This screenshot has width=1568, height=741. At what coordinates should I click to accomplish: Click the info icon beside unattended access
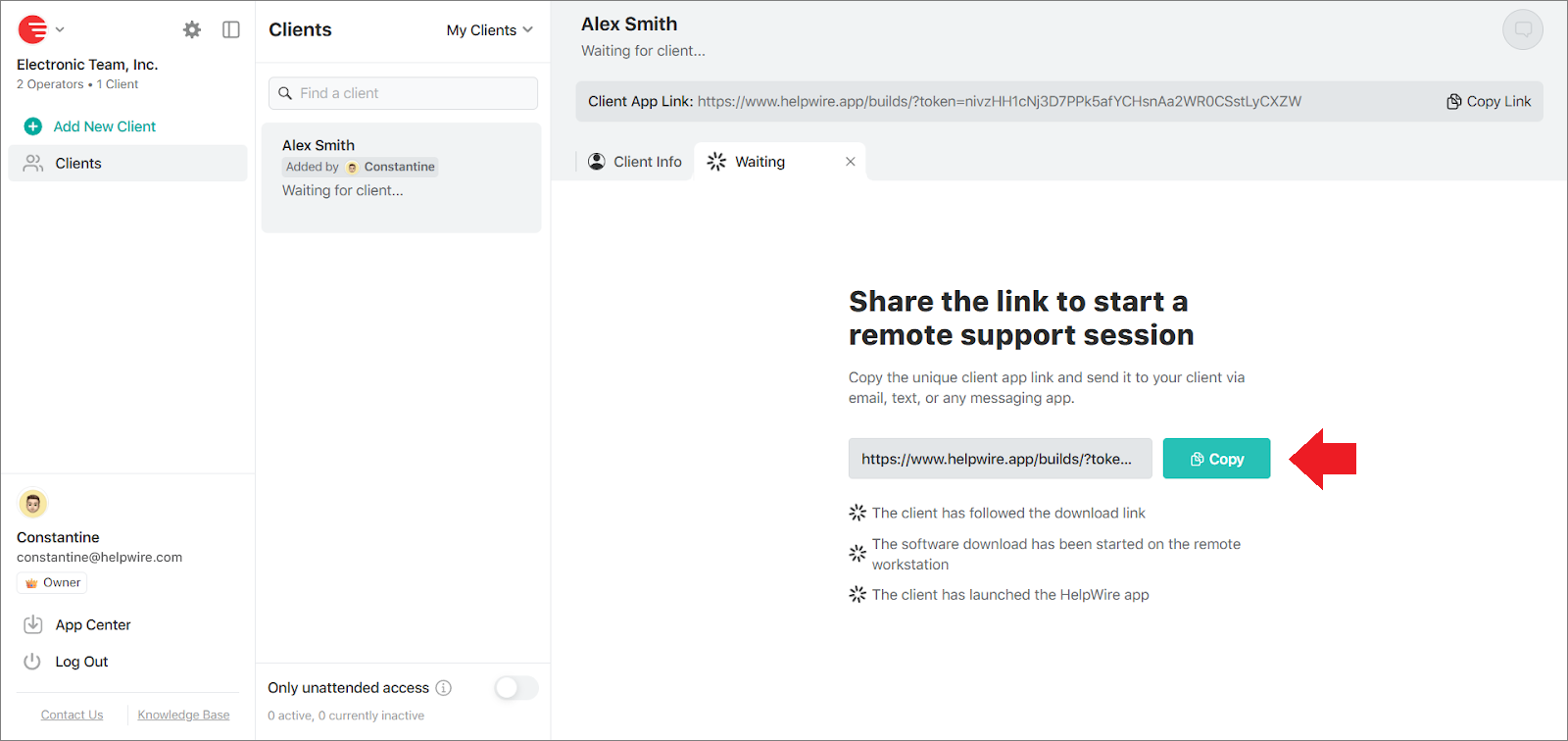[444, 688]
